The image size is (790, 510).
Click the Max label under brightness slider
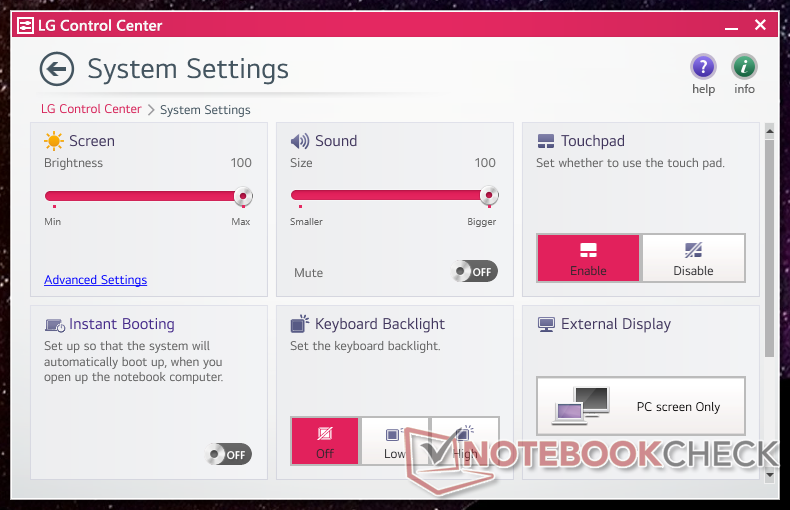click(241, 222)
